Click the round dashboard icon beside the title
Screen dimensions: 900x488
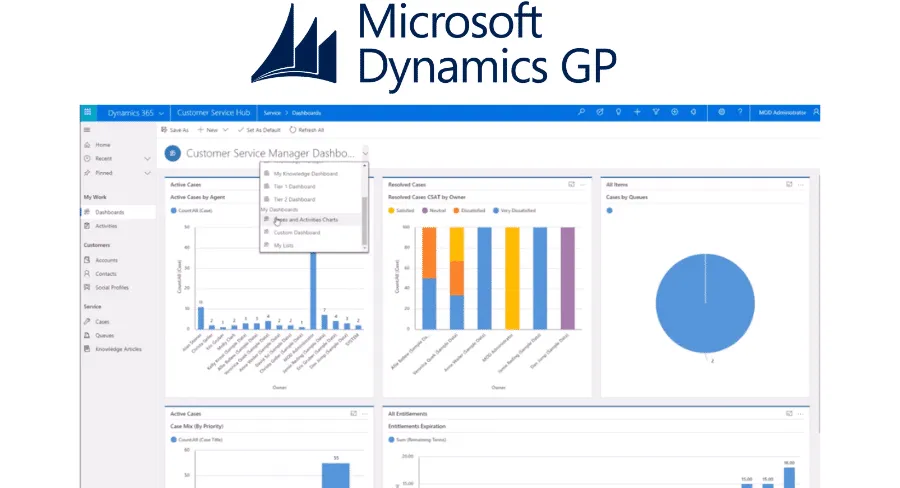click(173, 153)
